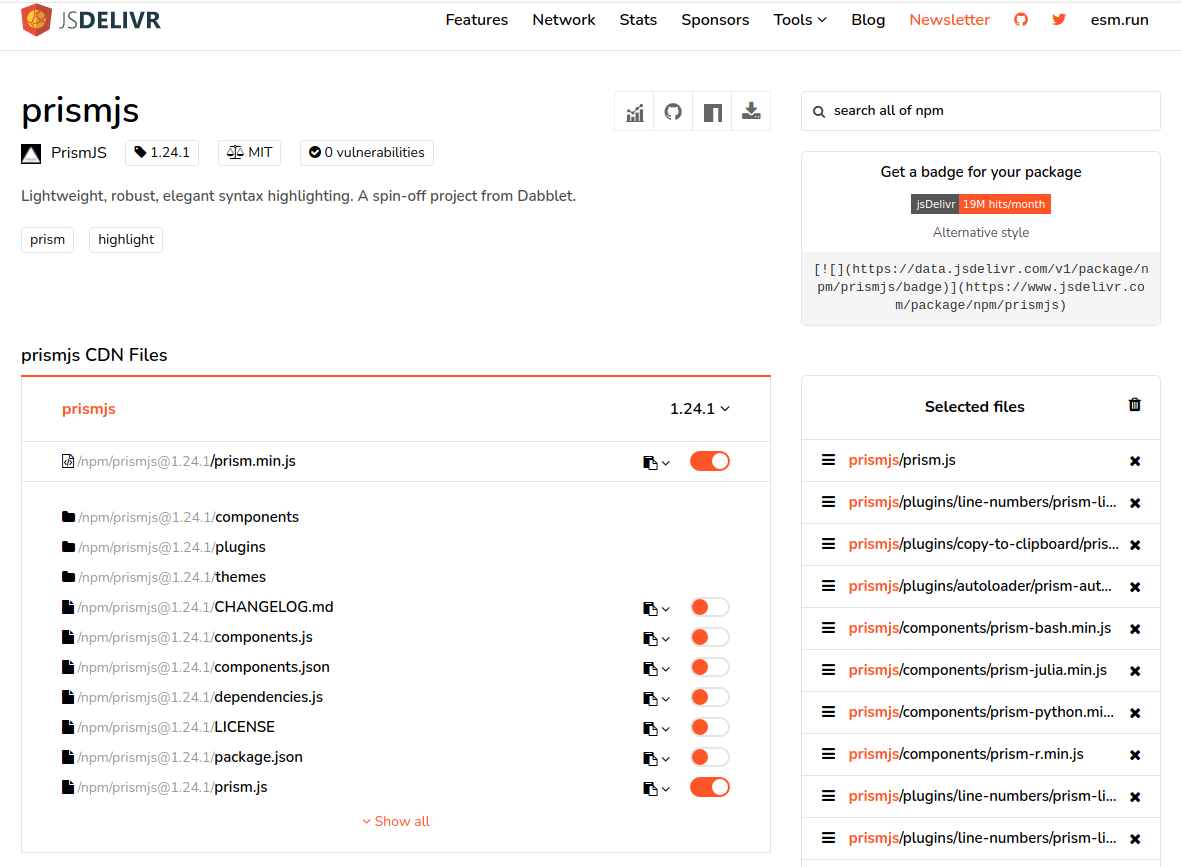Open copy options for CHANGELOG.md
This screenshot has height=867, width=1182.
click(x=656, y=609)
